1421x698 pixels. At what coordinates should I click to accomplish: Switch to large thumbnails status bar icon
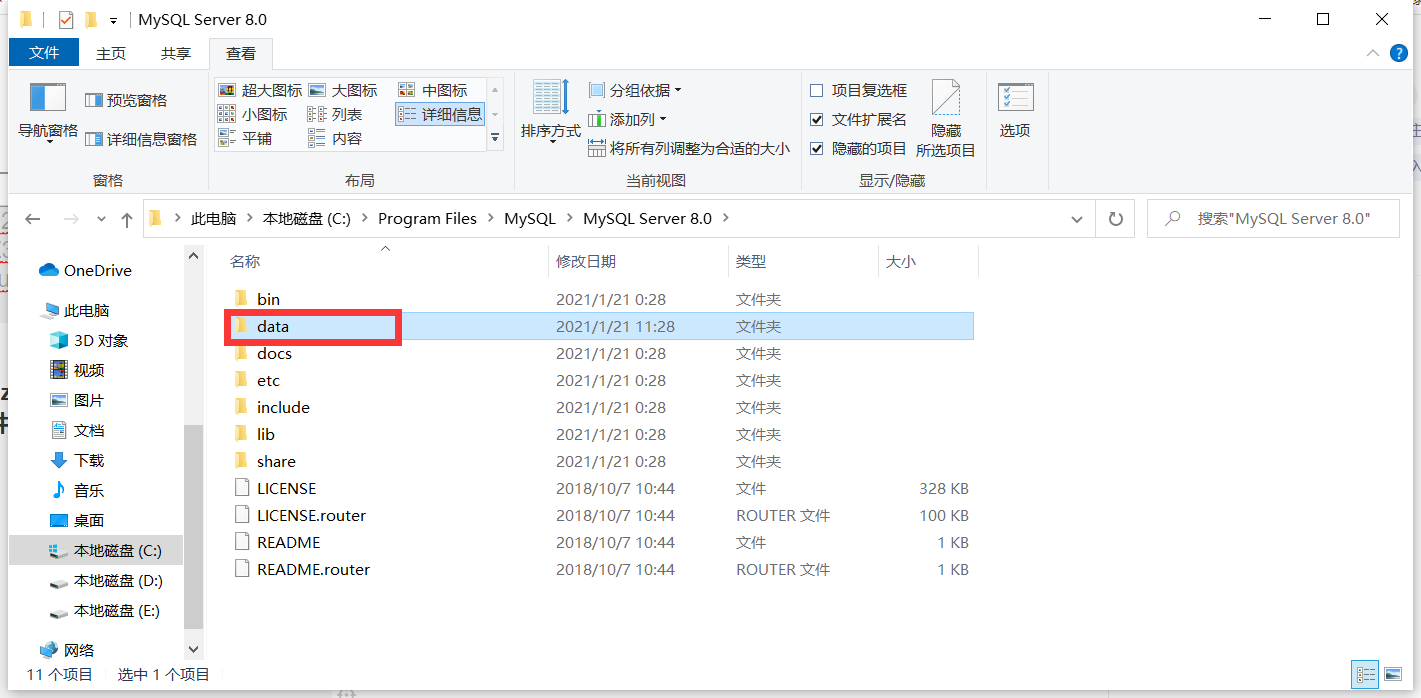(x=1391, y=674)
